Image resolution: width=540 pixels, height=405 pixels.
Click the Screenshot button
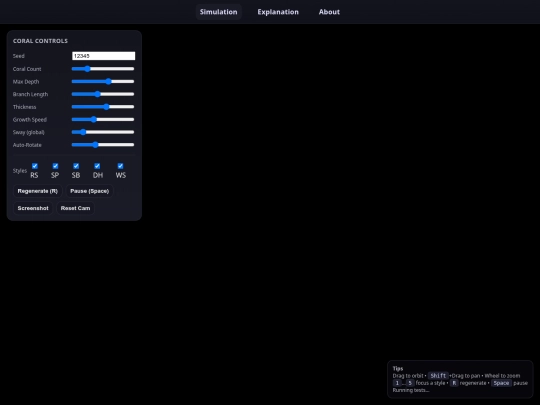click(x=33, y=208)
